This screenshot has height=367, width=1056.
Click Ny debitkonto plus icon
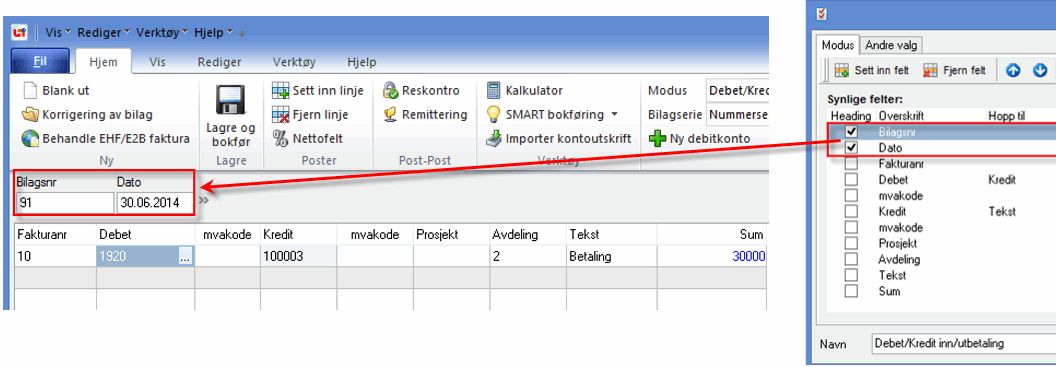(656, 139)
